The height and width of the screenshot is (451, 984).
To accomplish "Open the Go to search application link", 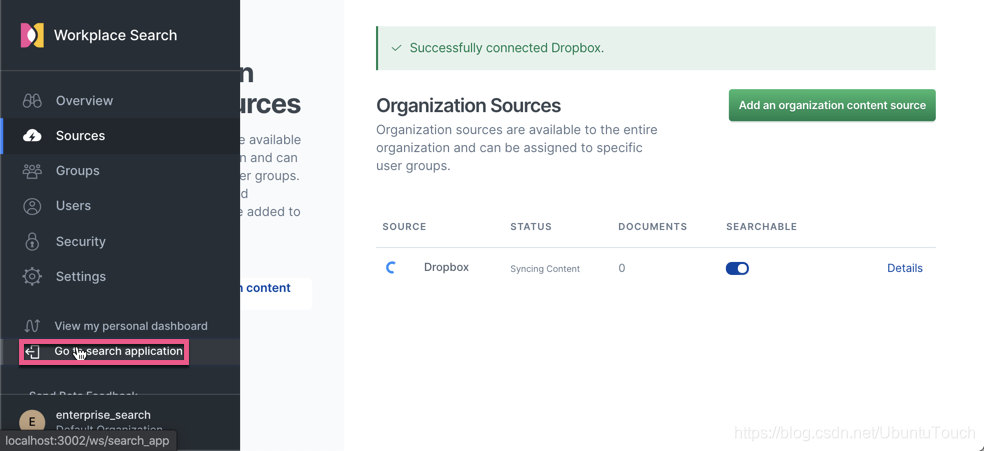I will 120,351.
